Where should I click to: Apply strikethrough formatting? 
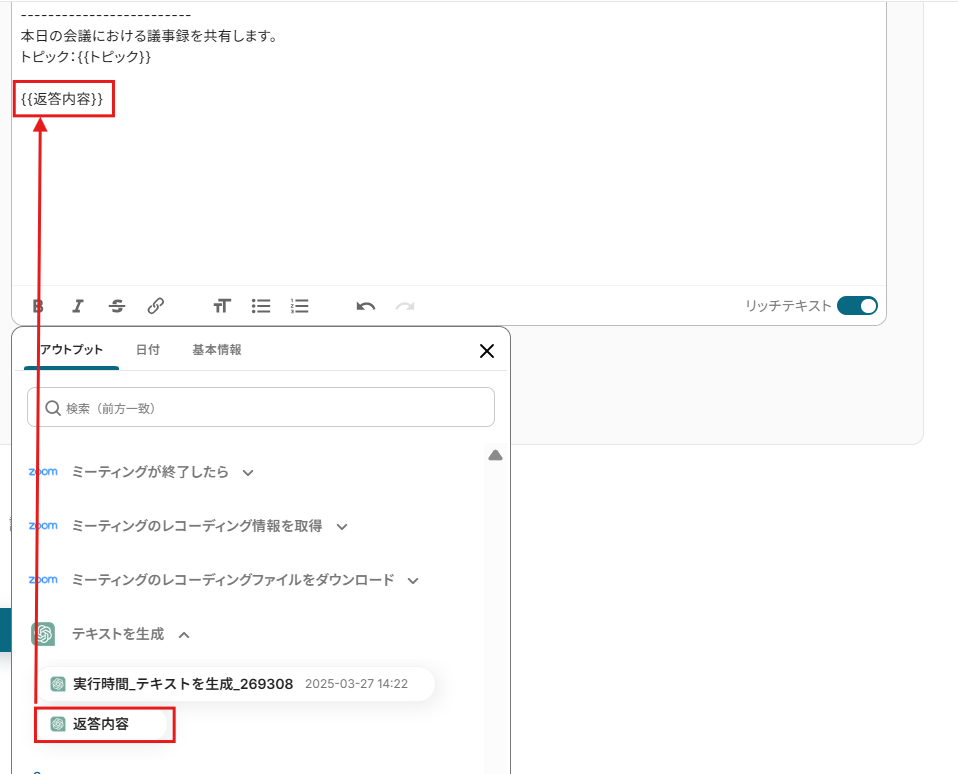click(117, 306)
